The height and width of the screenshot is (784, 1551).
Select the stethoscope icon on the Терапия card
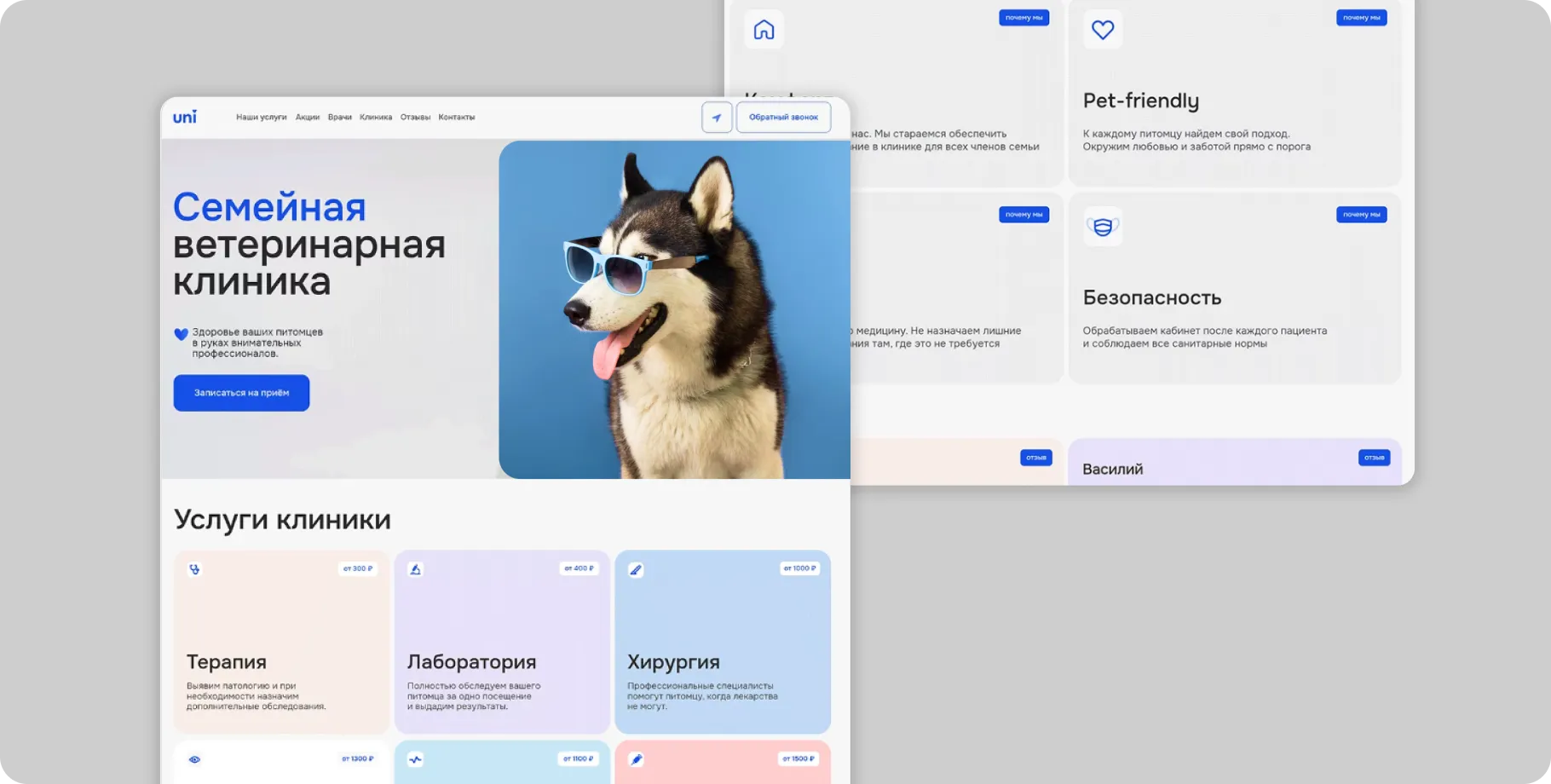[196, 569]
